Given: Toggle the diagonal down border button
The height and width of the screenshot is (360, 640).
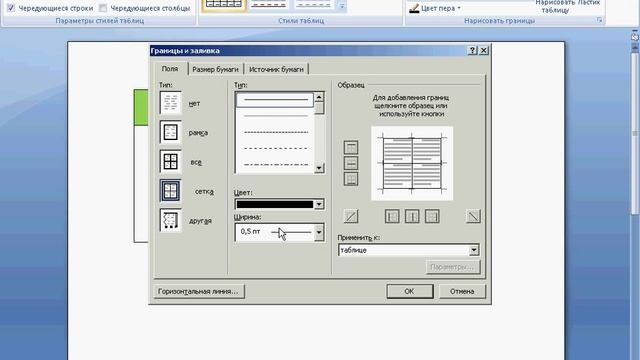Looking at the screenshot, I should pos(473,216).
